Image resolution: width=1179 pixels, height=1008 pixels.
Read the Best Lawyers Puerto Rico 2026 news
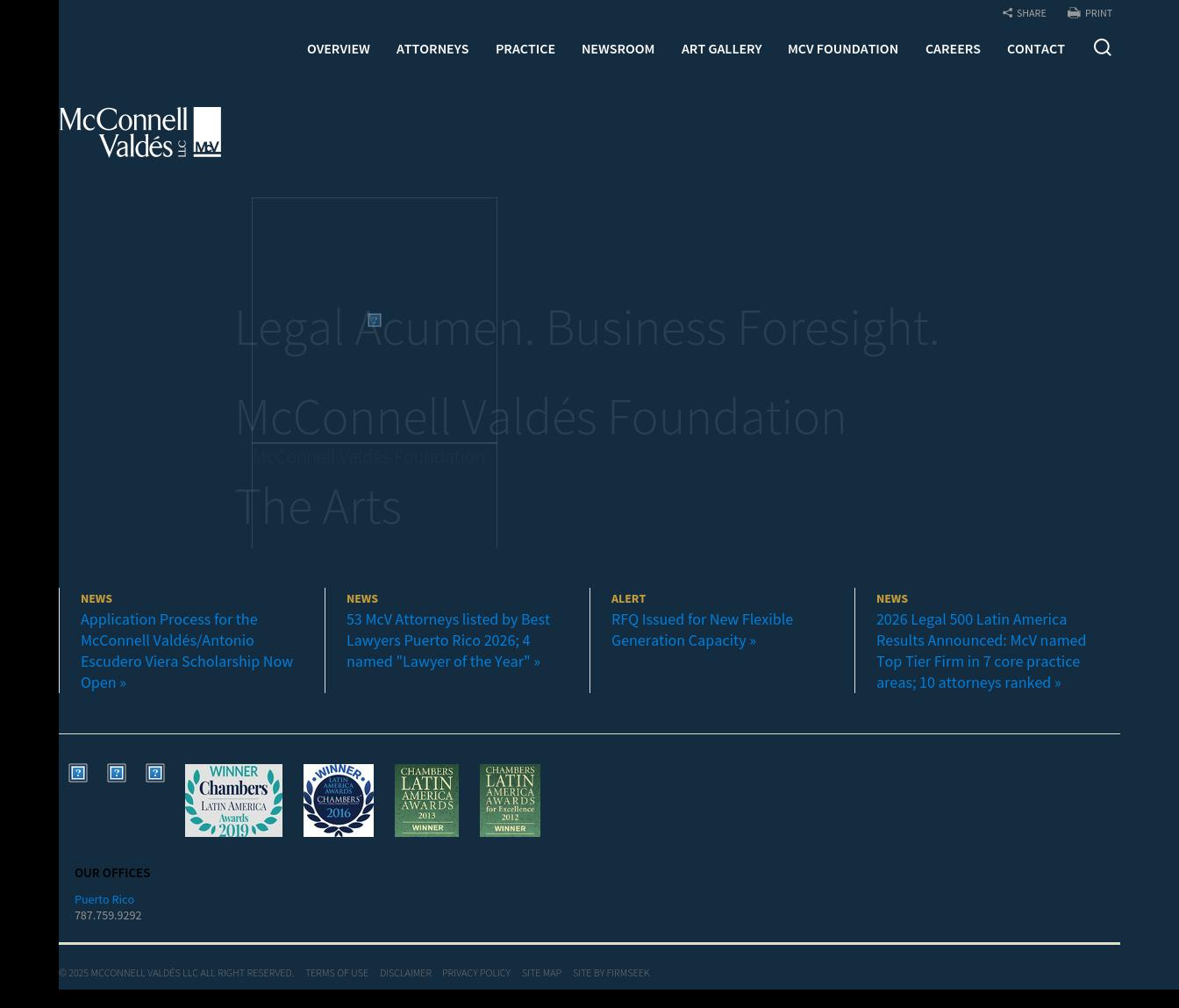pos(447,640)
